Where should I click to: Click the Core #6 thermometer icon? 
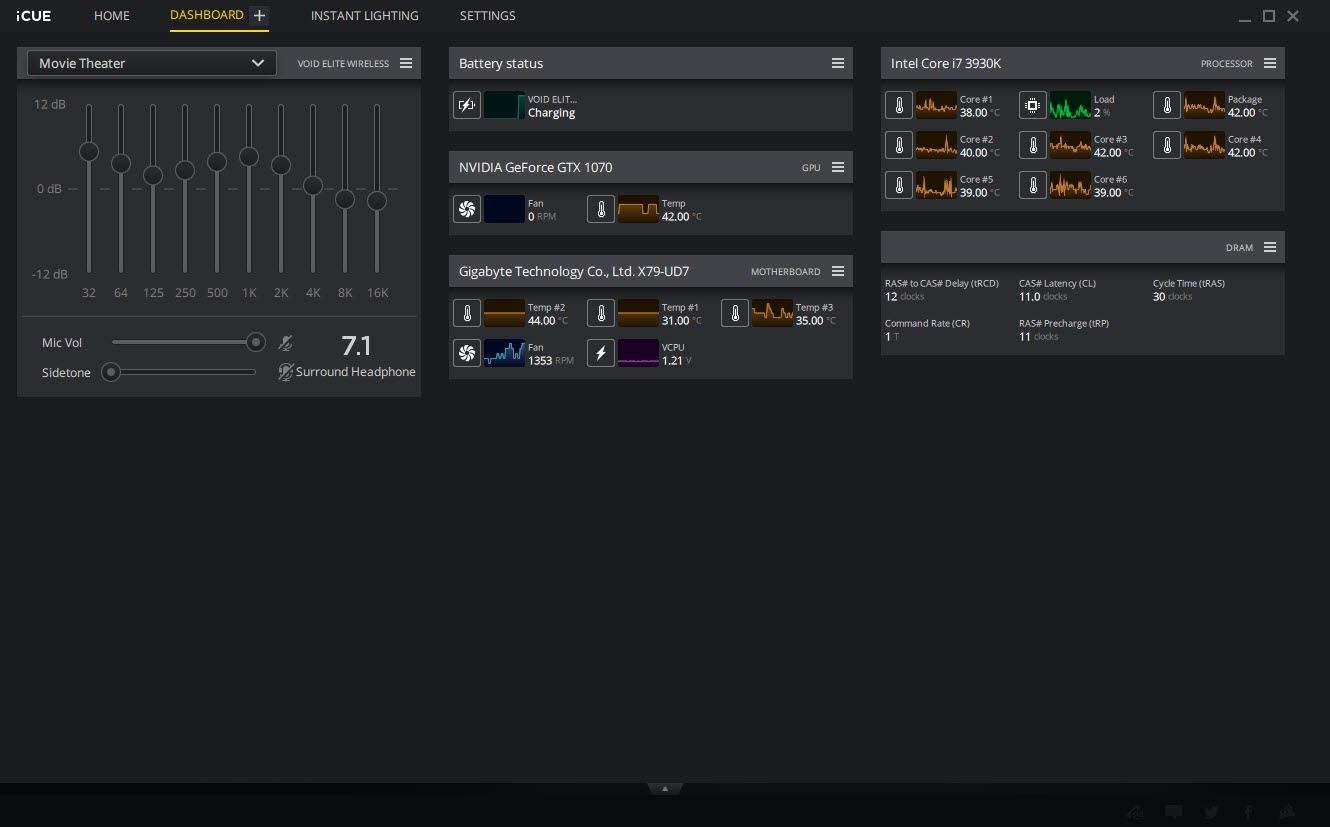pos(1032,185)
